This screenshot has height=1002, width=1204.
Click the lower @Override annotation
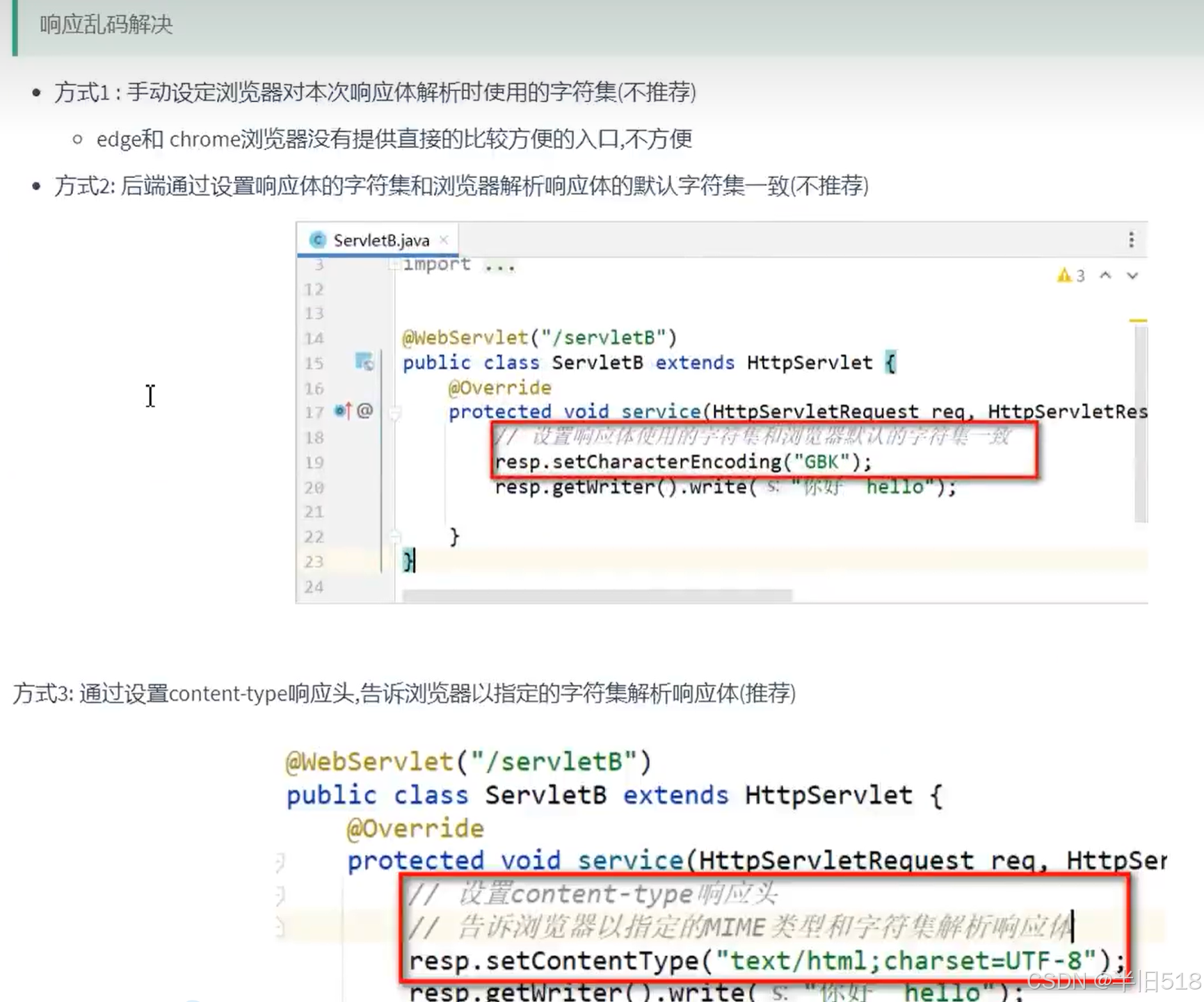click(x=415, y=828)
